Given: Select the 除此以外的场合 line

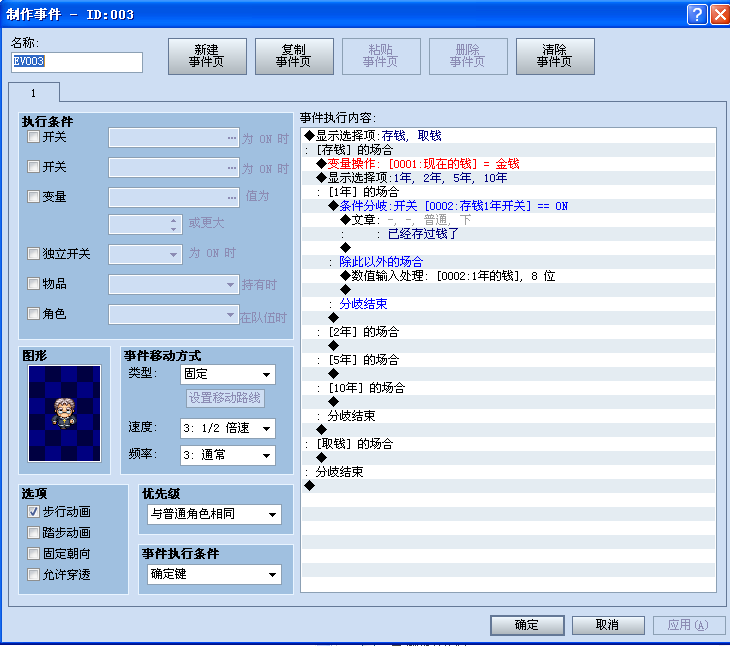Looking at the screenshot, I should 508,262.
